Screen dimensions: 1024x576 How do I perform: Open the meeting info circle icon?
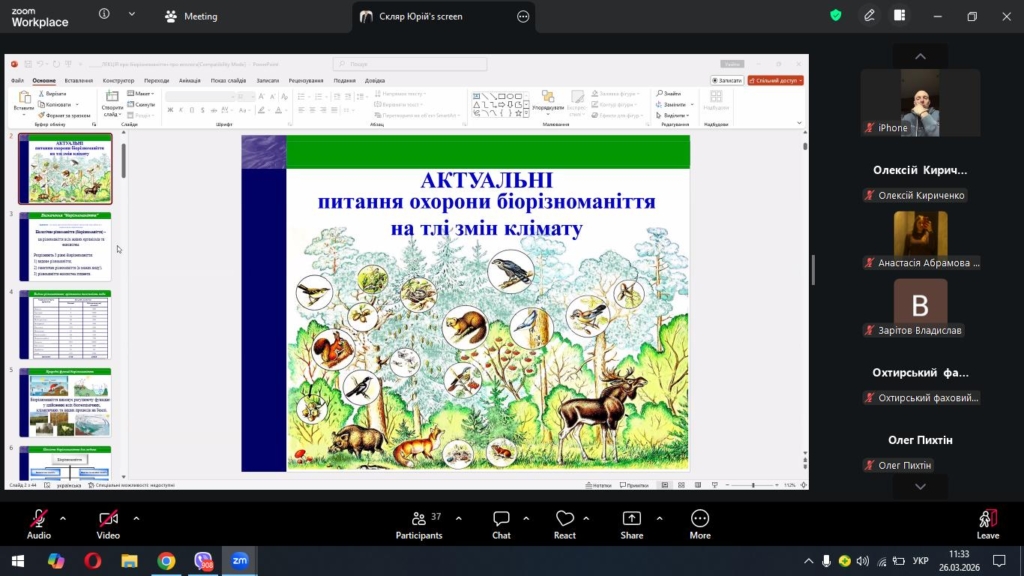[105, 15]
